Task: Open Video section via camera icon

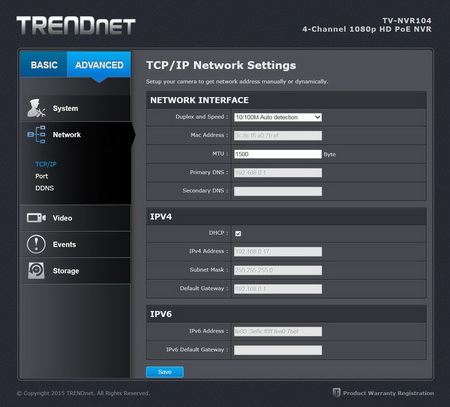Action: click(36, 218)
